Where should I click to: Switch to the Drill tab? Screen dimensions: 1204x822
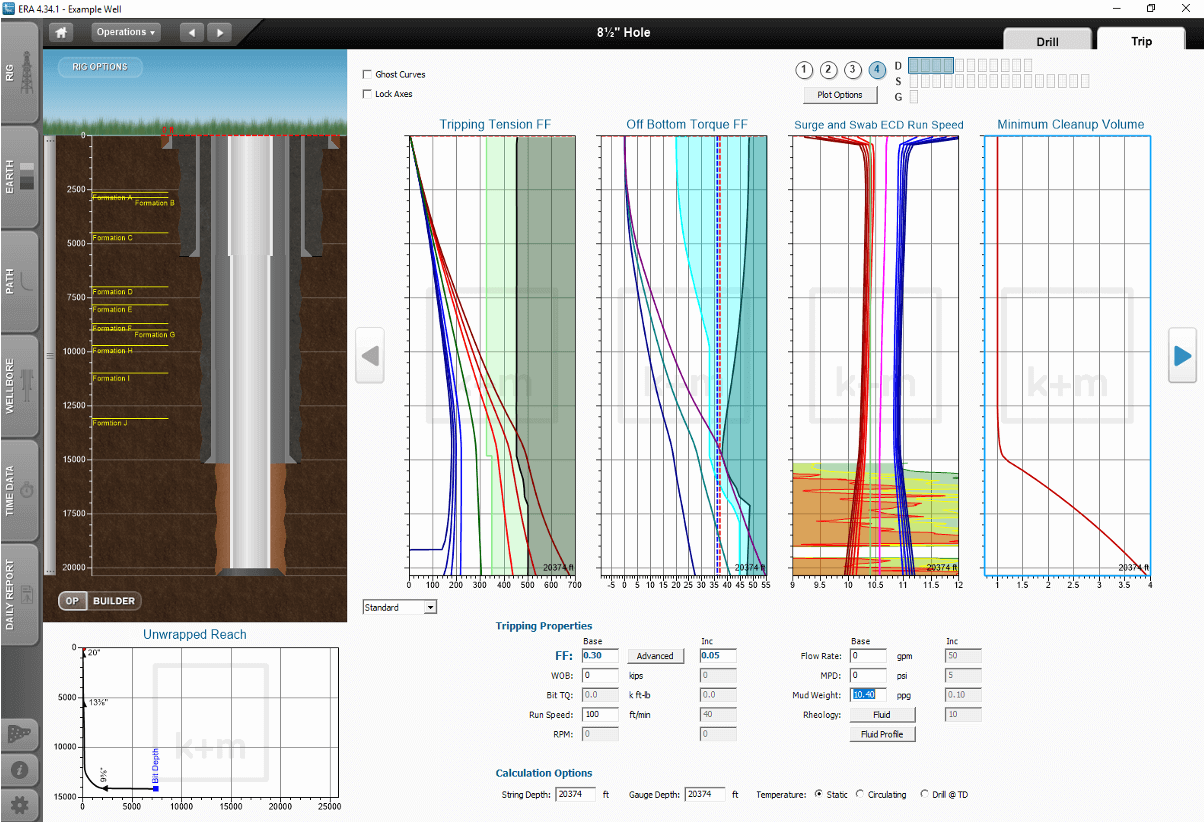tap(1048, 41)
